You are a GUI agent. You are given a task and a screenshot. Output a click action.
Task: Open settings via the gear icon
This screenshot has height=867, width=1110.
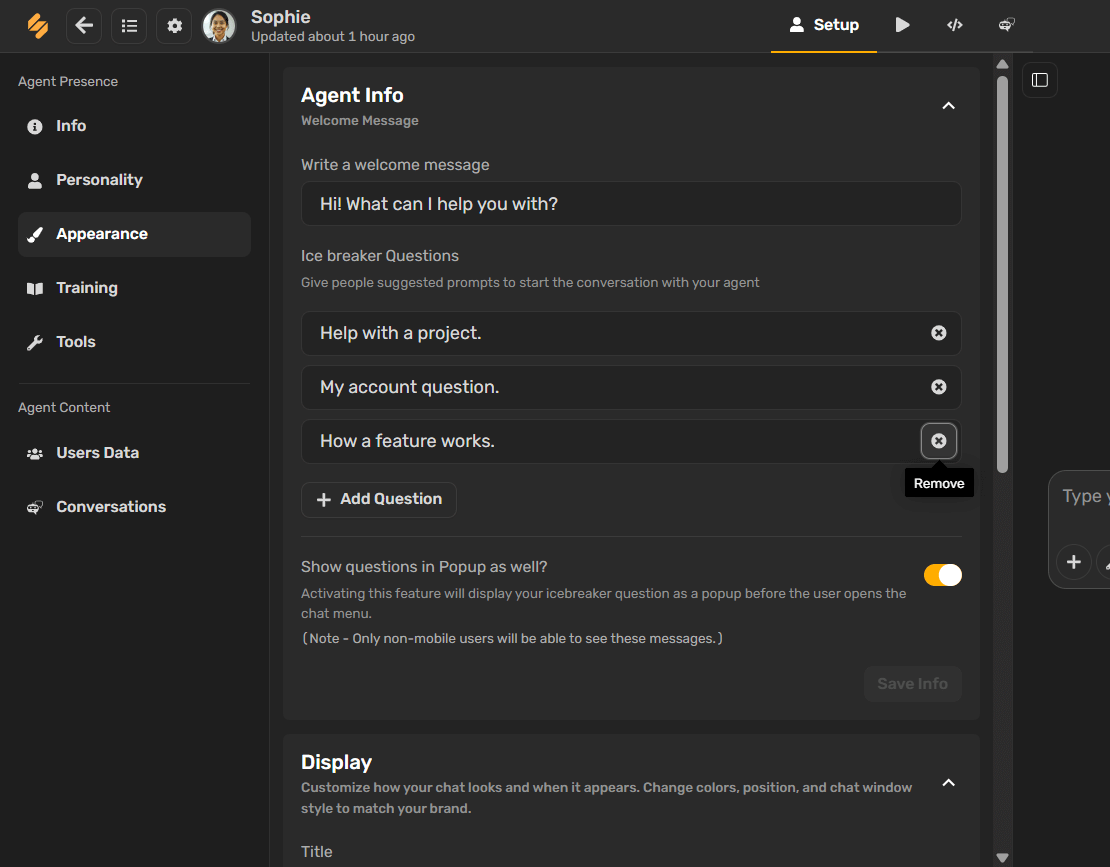[174, 26]
